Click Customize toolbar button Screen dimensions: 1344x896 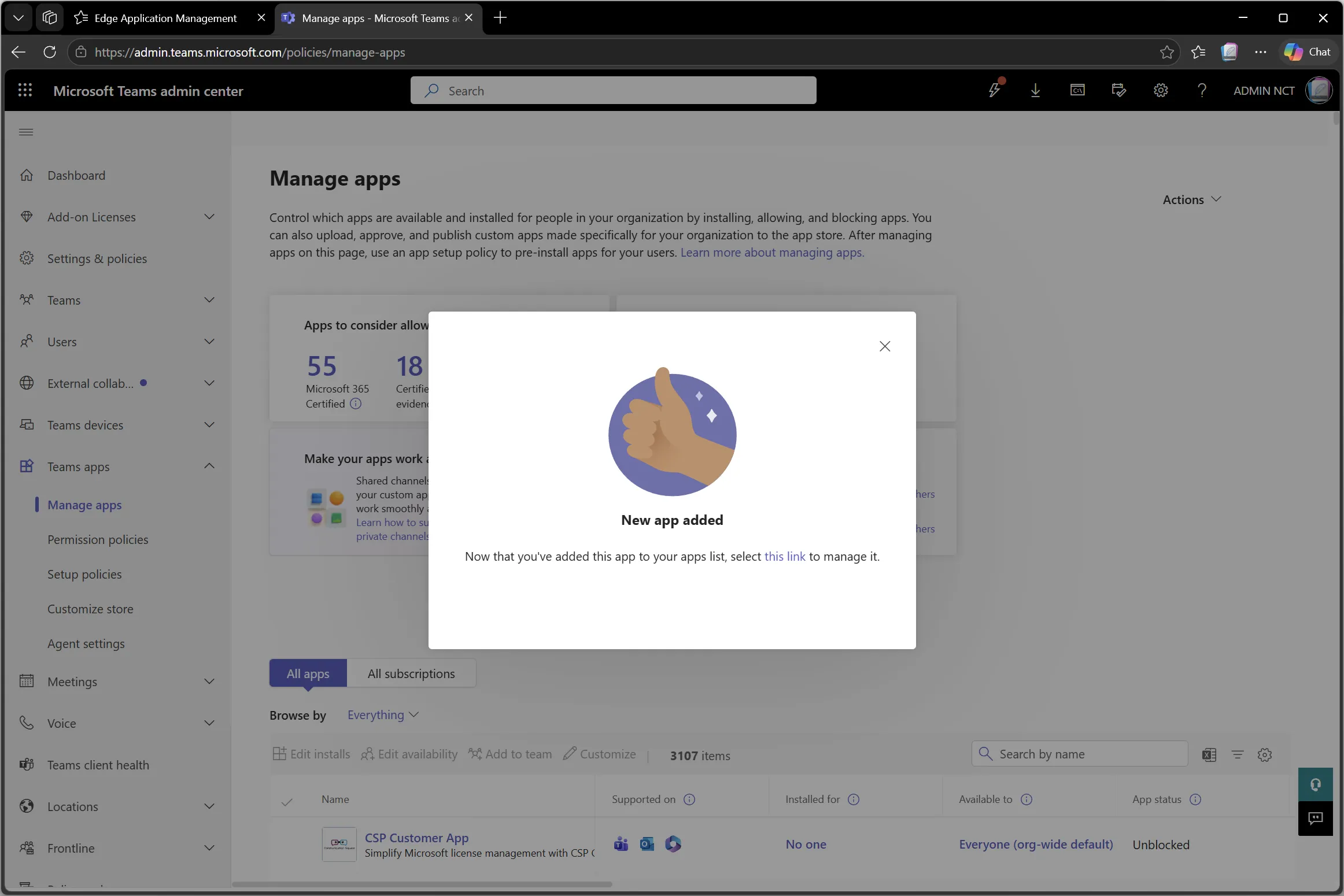pos(599,754)
